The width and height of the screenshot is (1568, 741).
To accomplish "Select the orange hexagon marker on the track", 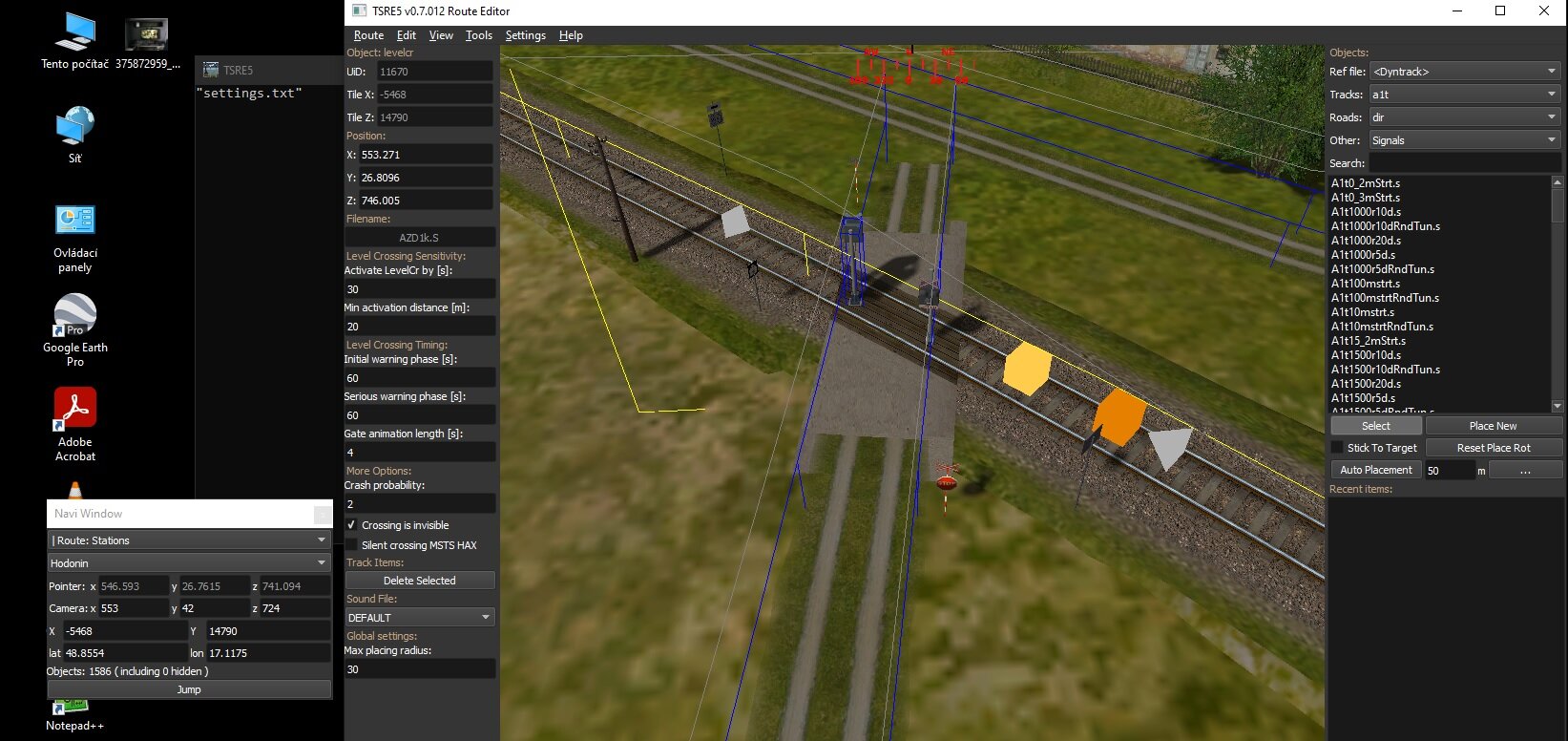I will pyautogui.click(x=1119, y=416).
